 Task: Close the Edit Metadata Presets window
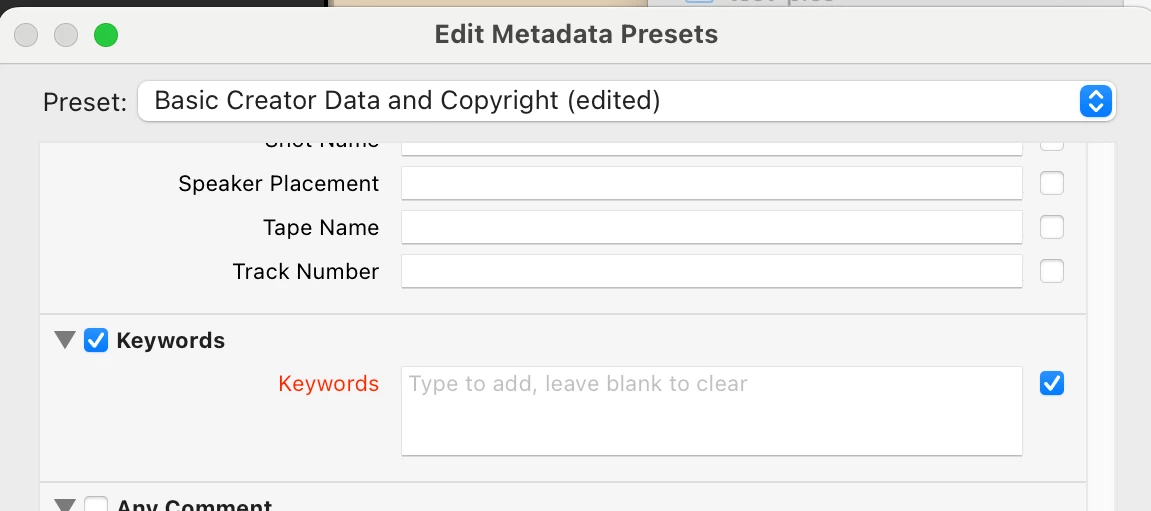pos(26,35)
